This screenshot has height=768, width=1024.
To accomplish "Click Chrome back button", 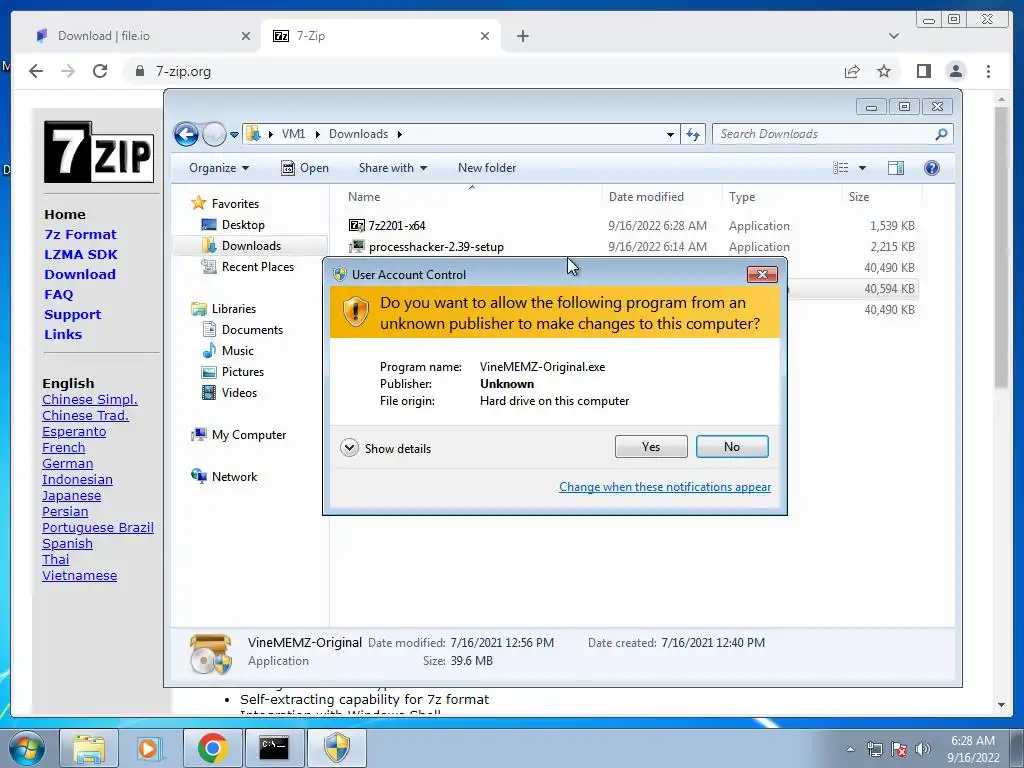I will pos(36,71).
